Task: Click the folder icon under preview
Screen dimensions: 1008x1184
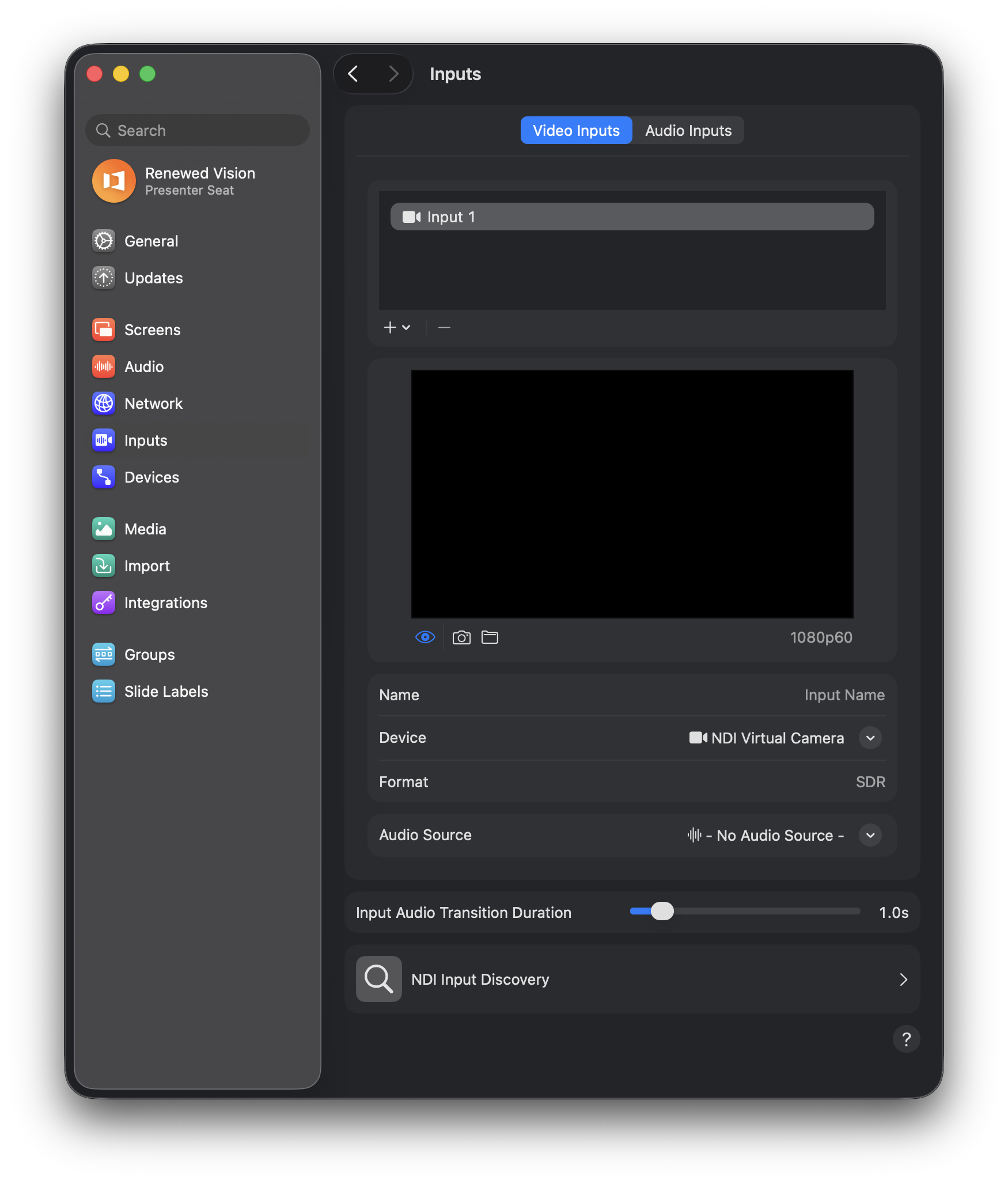Action: point(490,637)
